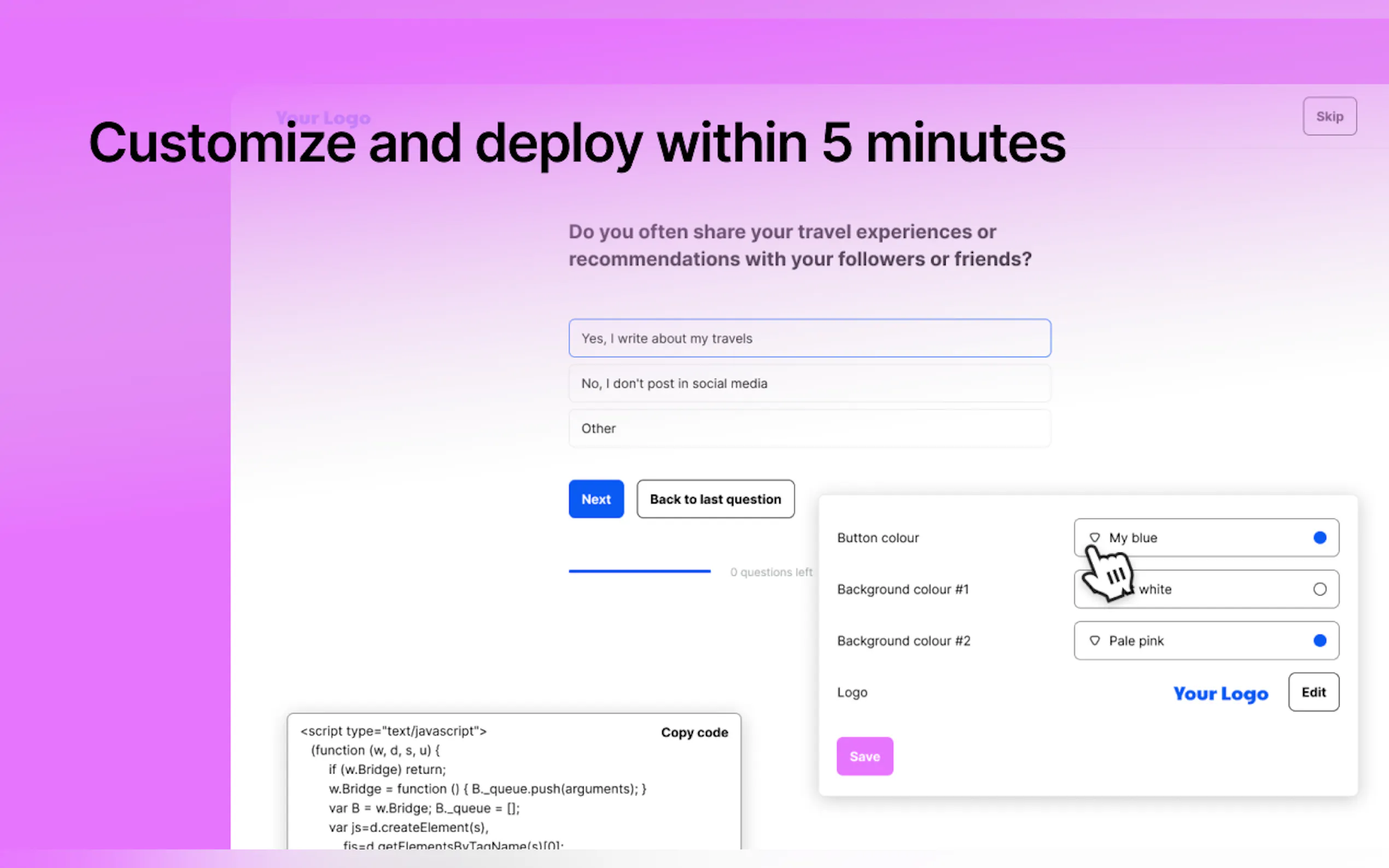The height and width of the screenshot is (868, 1389).
Task: Choose the 'Other' answer option
Action: pos(809,428)
